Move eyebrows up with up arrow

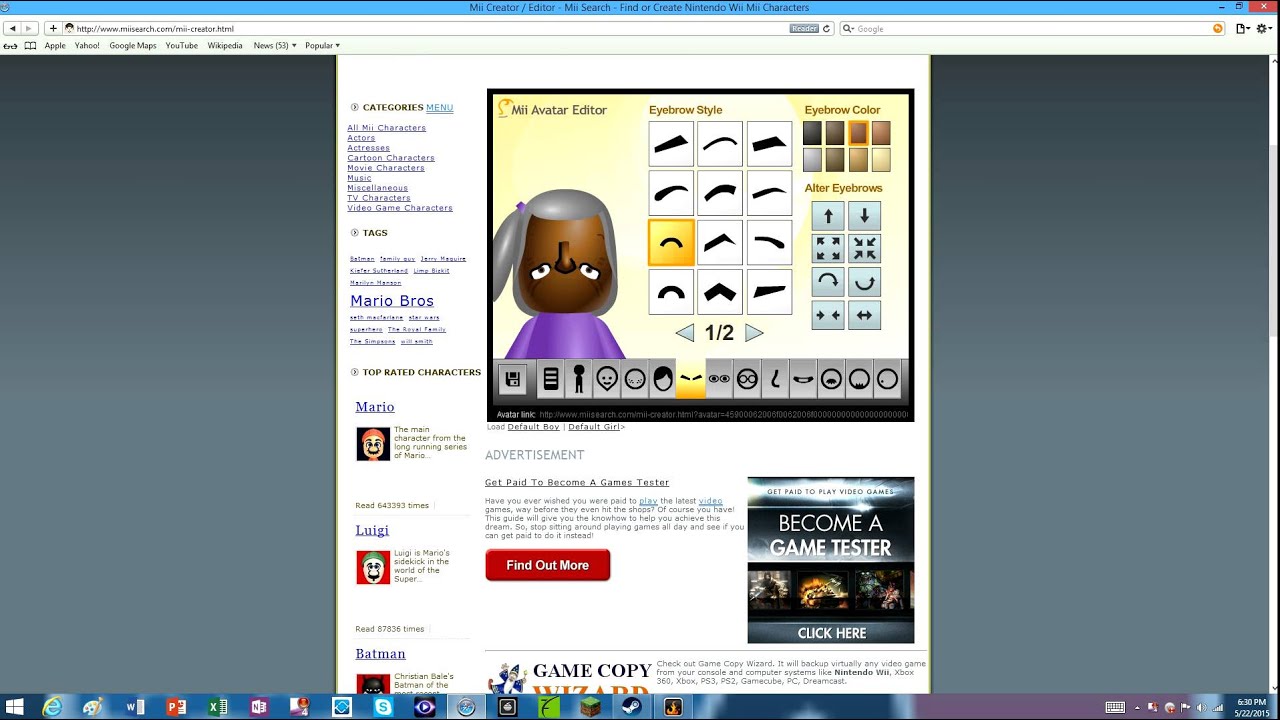tap(828, 216)
